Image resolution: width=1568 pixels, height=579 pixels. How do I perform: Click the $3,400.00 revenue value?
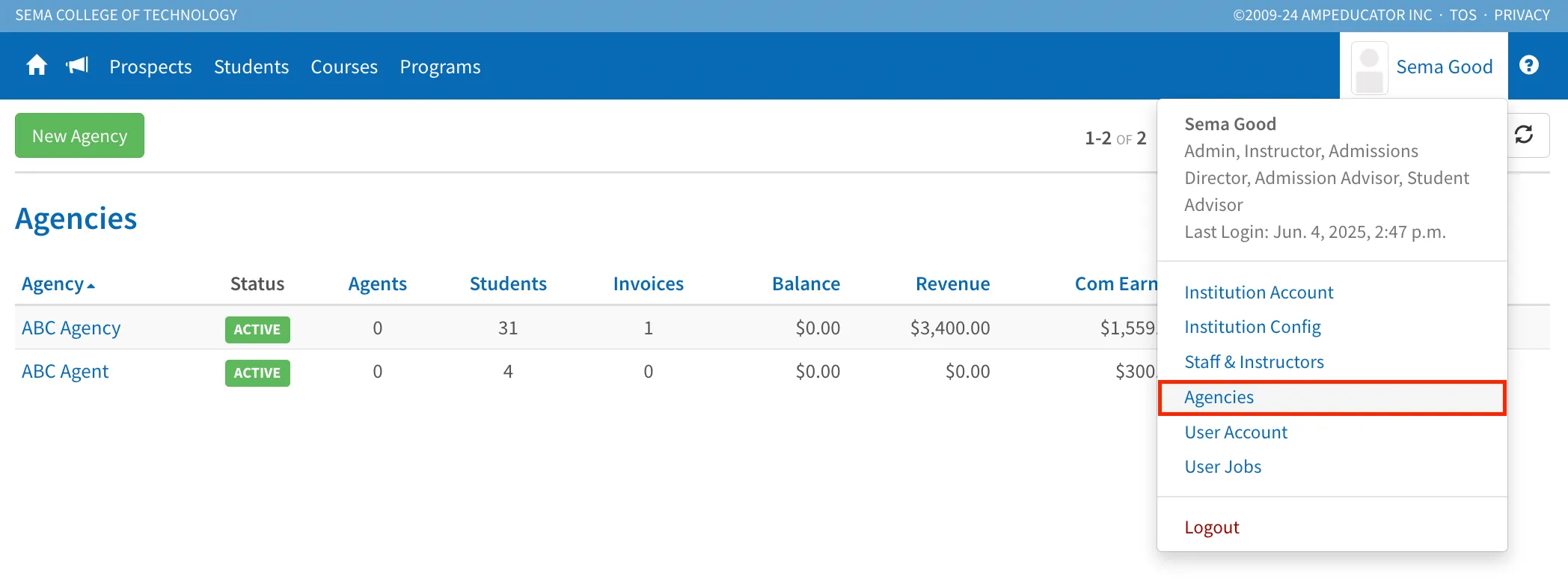coord(950,328)
